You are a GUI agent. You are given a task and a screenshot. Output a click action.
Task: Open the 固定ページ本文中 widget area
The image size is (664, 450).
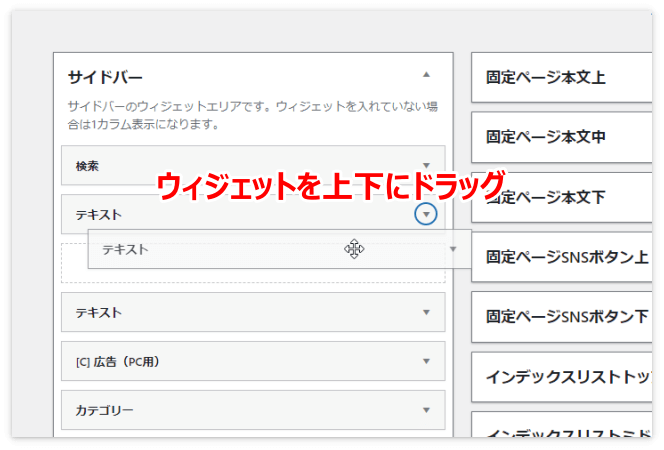tap(562, 137)
